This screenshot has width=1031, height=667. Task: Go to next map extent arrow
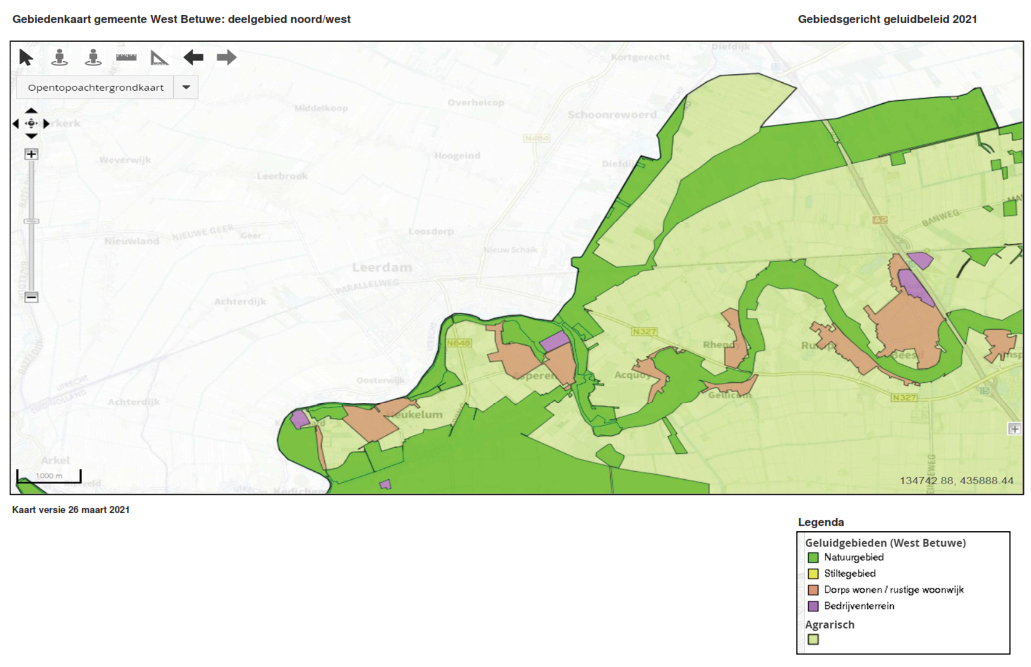click(227, 57)
